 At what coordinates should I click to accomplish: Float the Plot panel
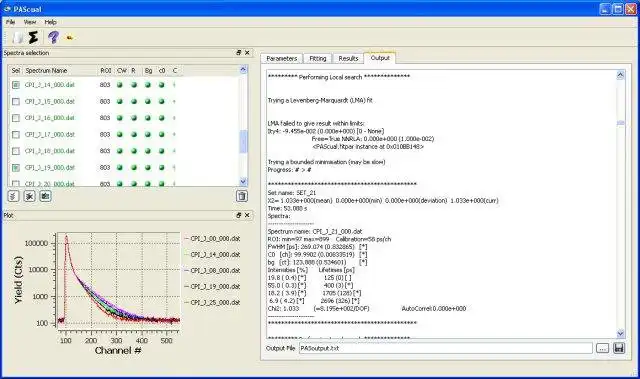pyautogui.click(x=239, y=215)
